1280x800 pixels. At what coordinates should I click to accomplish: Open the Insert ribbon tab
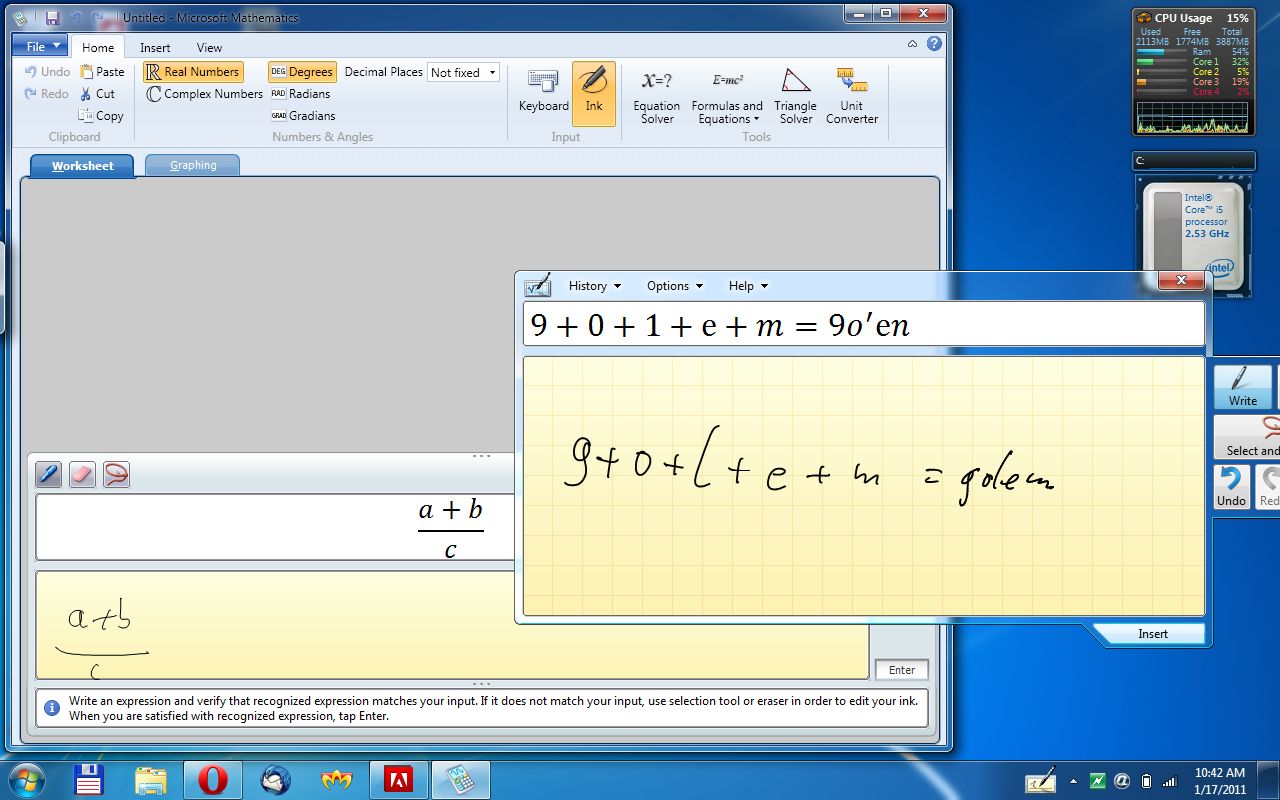(154, 47)
